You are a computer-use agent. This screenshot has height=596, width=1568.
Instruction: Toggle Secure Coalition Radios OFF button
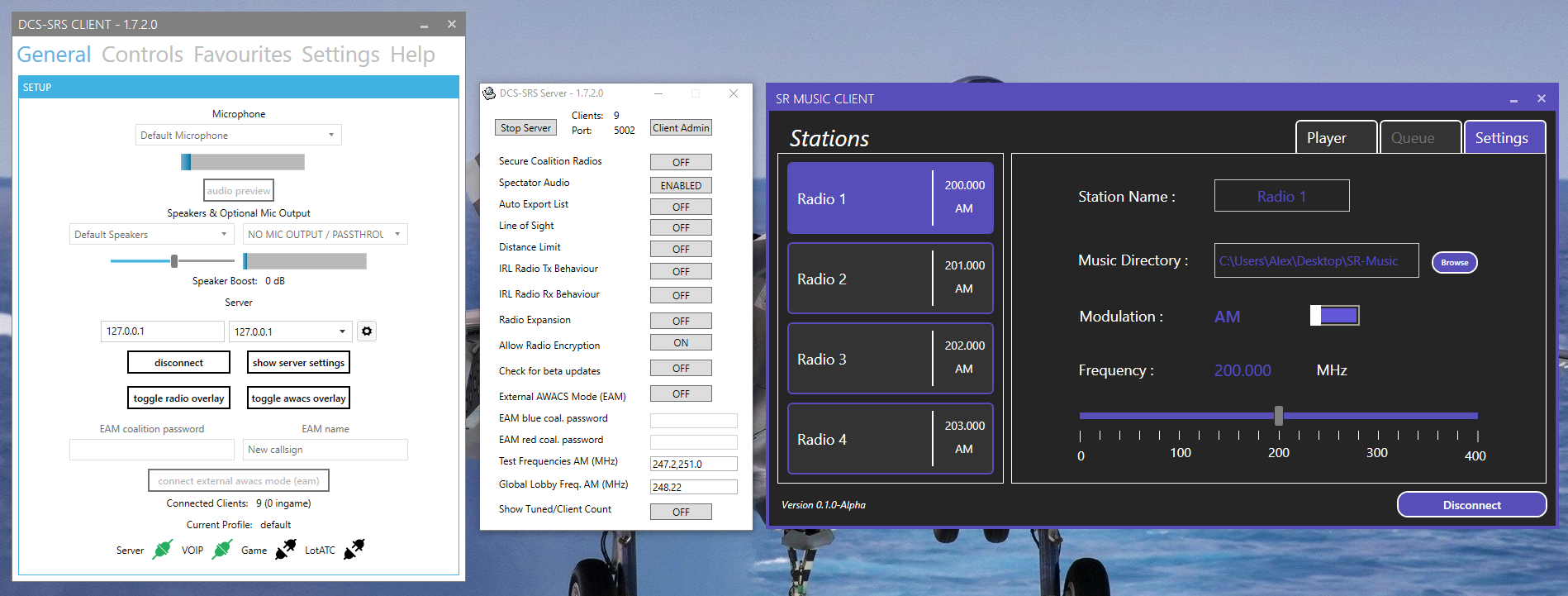pyautogui.click(x=681, y=162)
